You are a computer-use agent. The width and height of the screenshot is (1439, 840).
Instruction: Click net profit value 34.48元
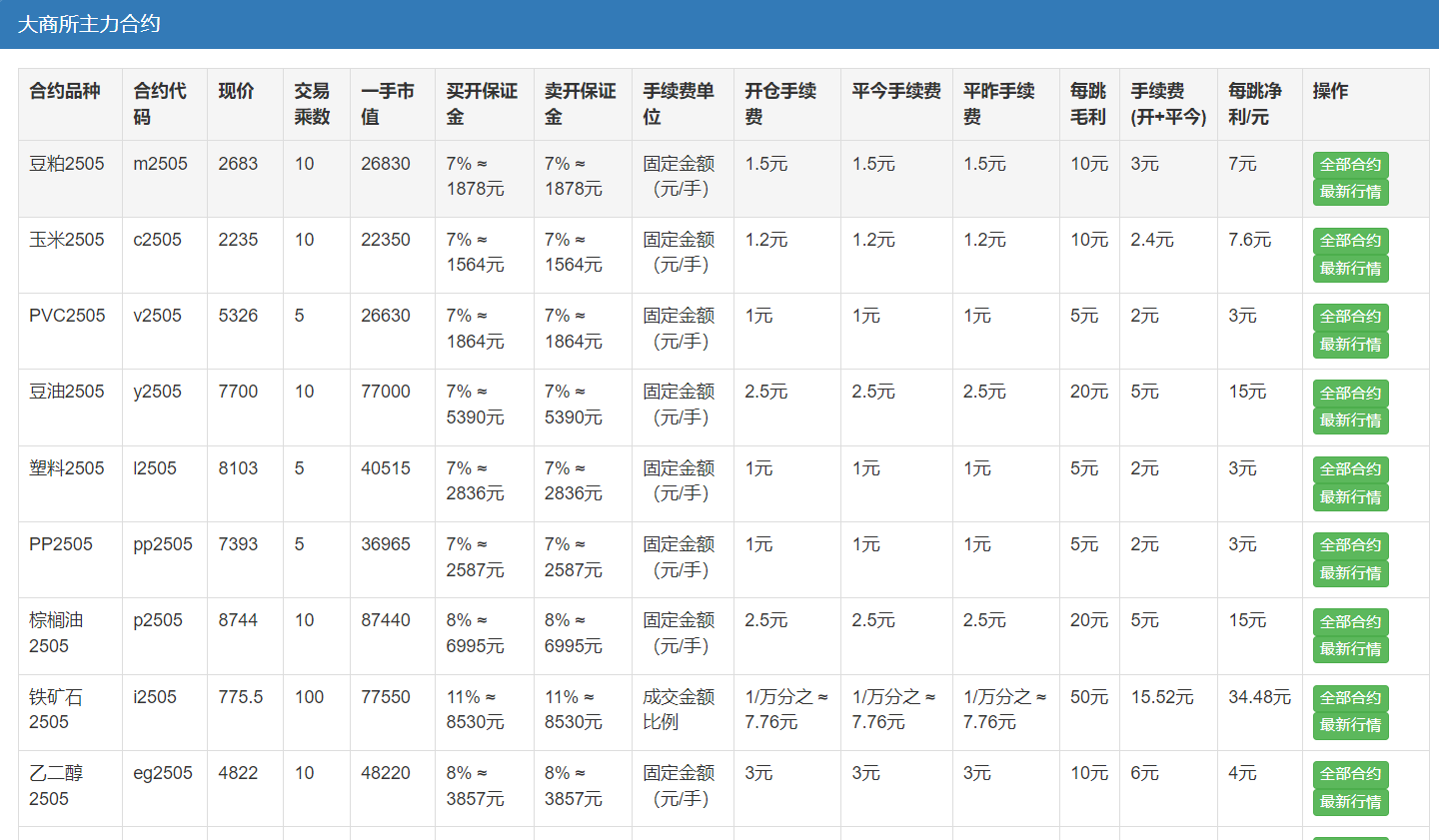click(x=1259, y=697)
